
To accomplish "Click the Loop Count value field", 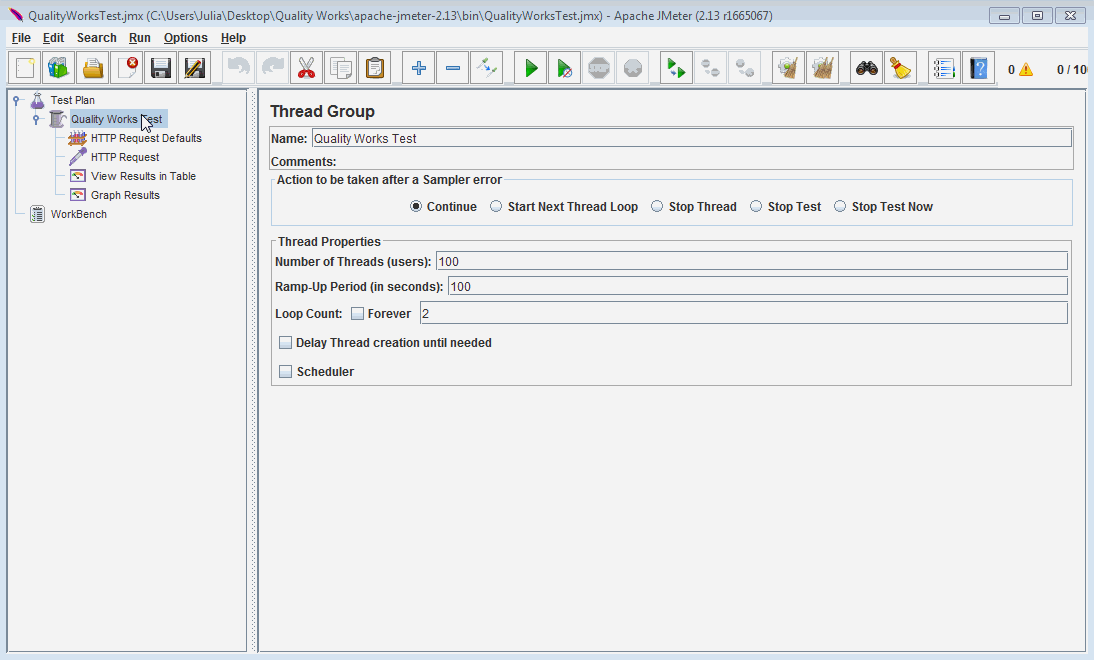I will 744,313.
